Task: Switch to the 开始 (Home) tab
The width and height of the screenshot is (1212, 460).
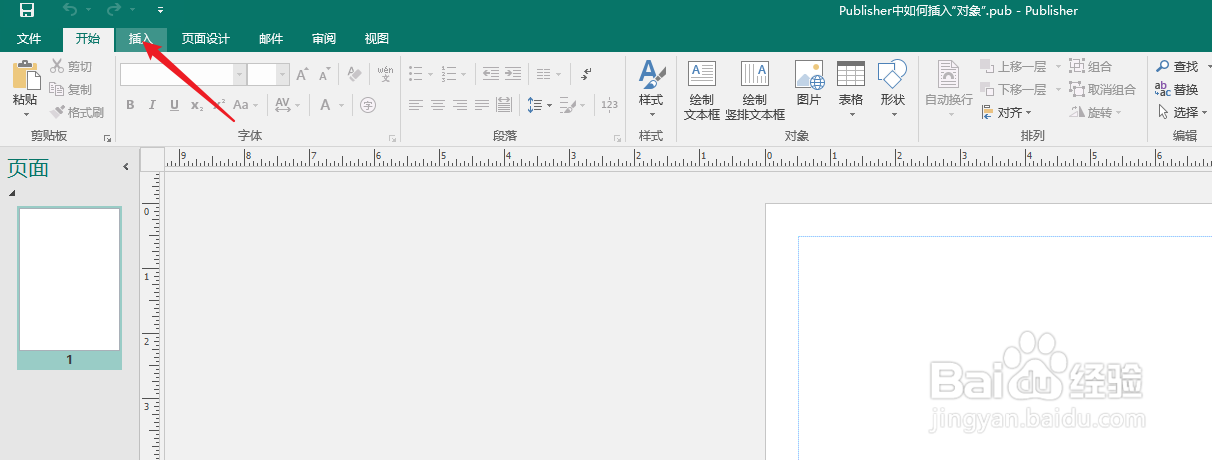Action: [x=88, y=39]
